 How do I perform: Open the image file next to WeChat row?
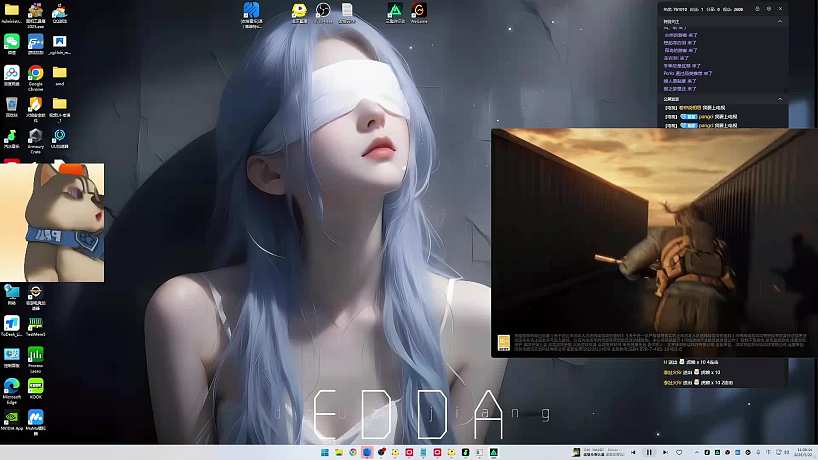[59, 44]
